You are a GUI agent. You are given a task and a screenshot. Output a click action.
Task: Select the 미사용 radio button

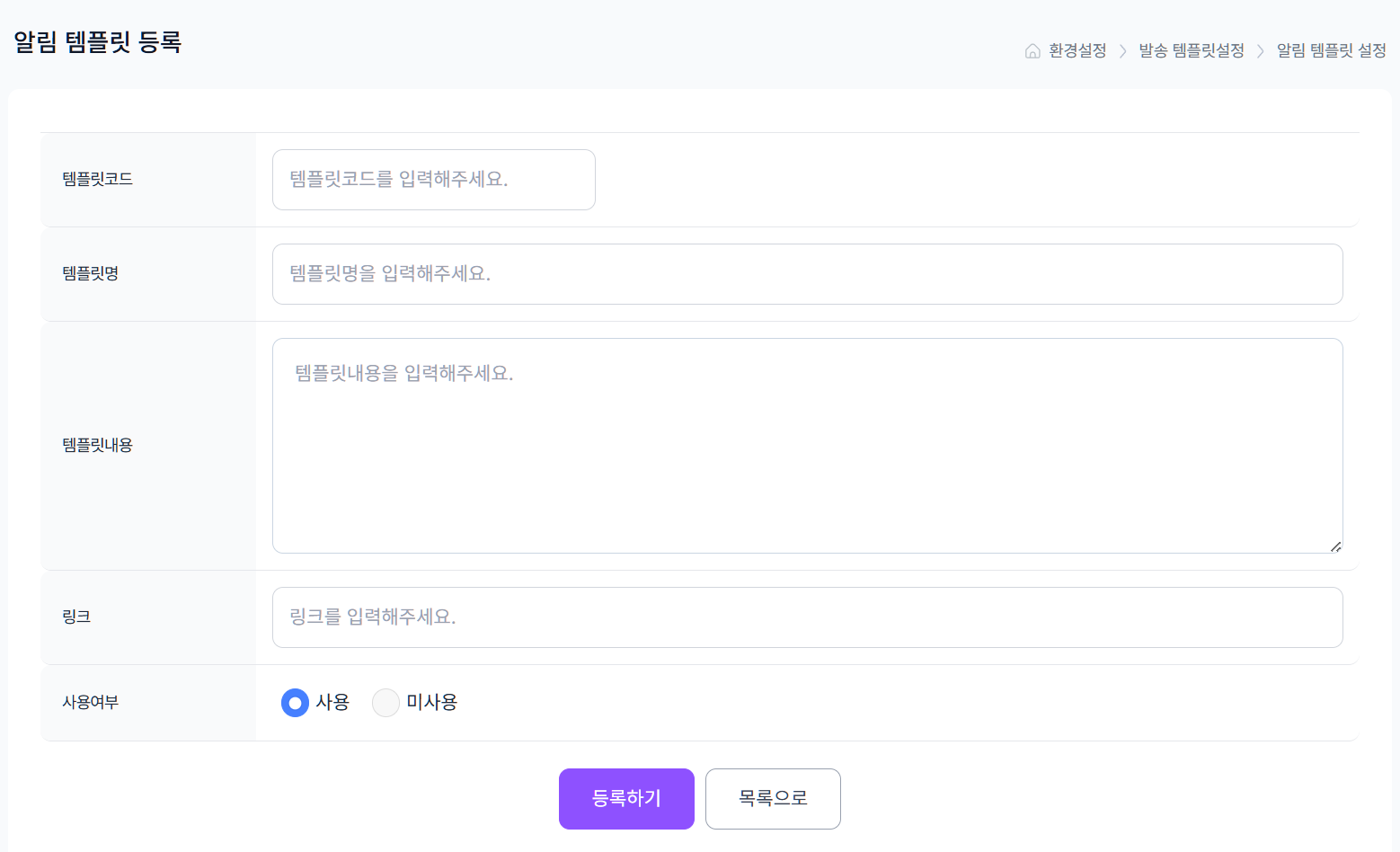click(385, 703)
